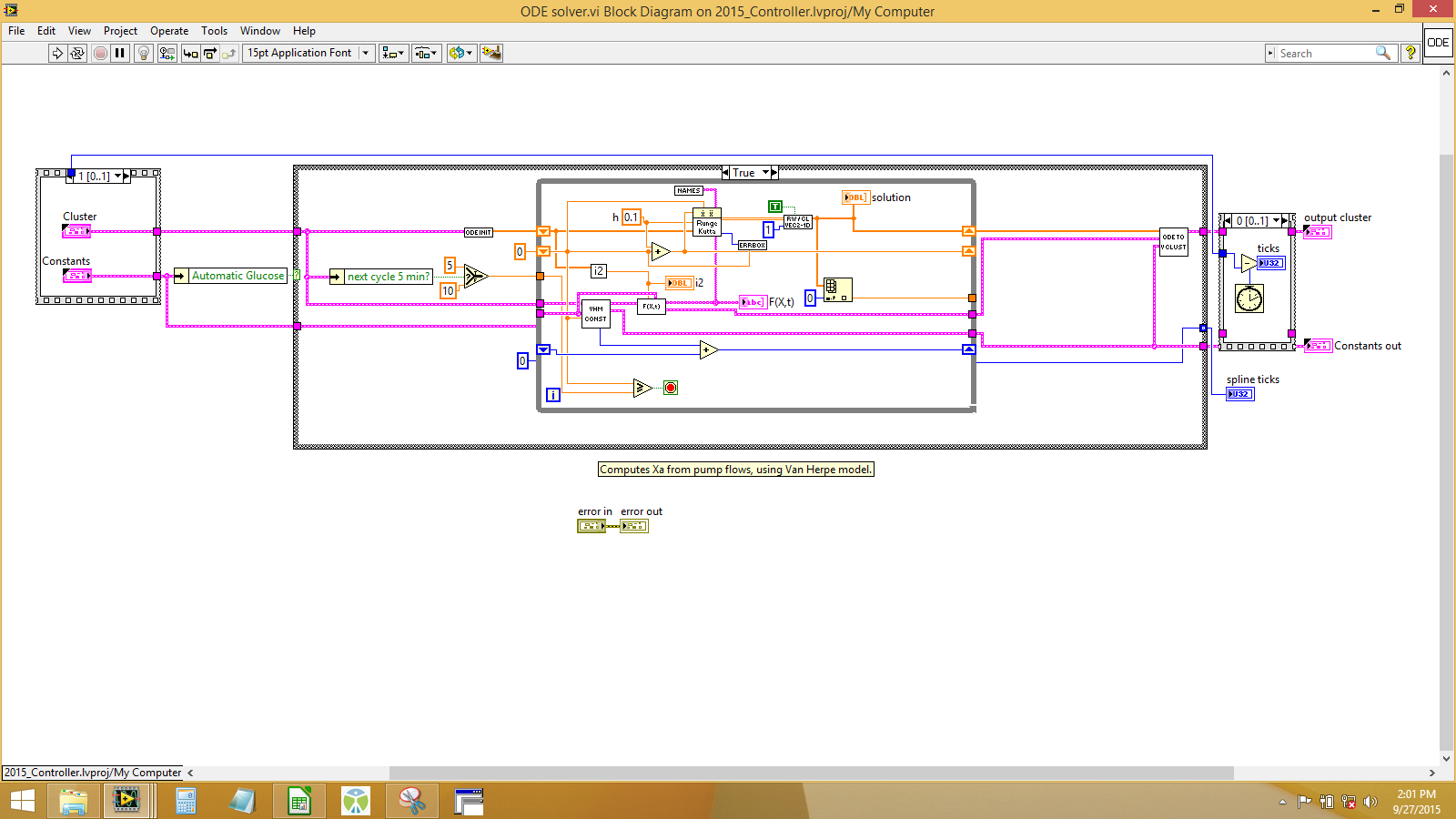Image resolution: width=1456 pixels, height=819 pixels.
Task: Open the Distribute Objects dropdown
Action: pyautogui.click(x=427, y=53)
